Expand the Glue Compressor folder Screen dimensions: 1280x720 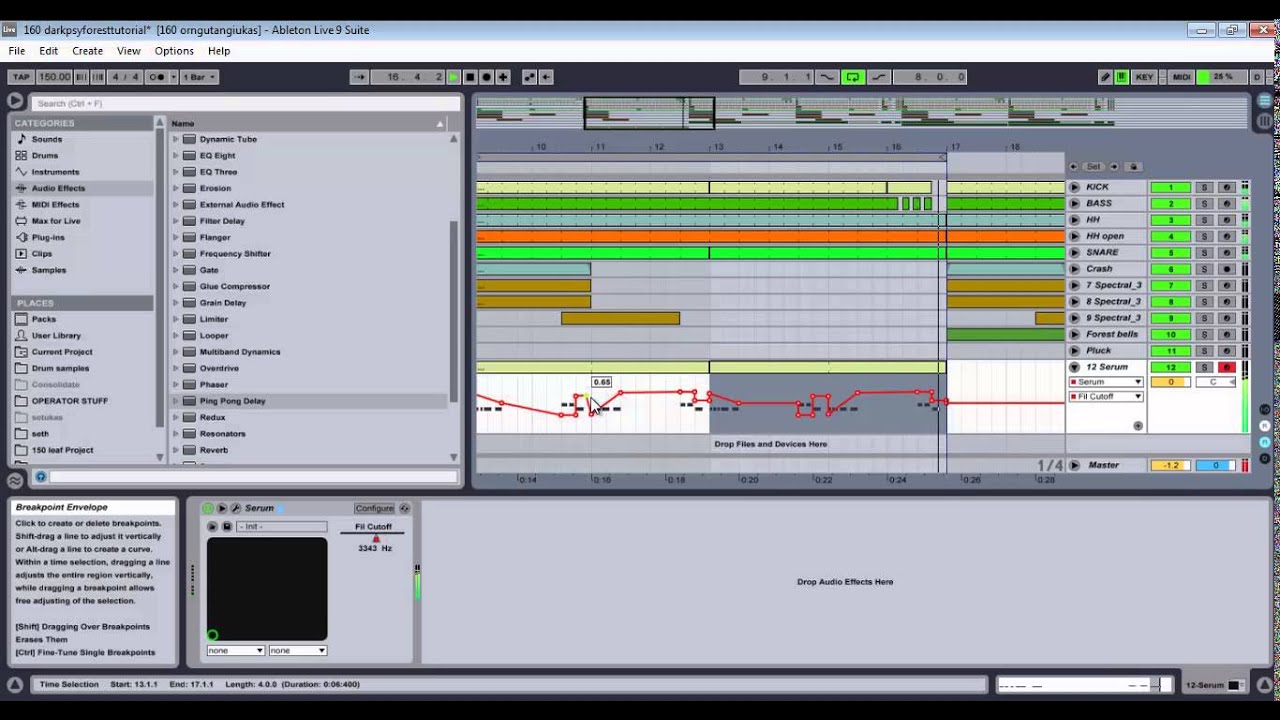(176, 286)
